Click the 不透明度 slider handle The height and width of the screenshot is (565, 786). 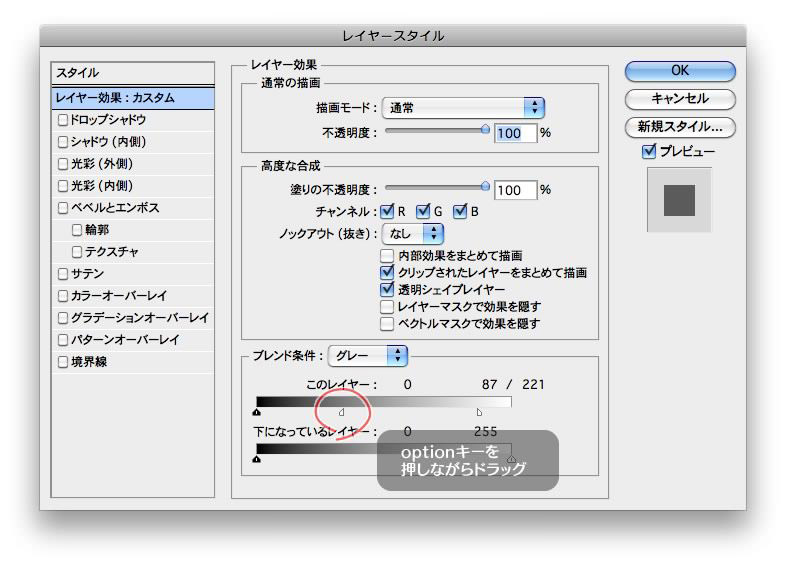[x=485, y=130]
